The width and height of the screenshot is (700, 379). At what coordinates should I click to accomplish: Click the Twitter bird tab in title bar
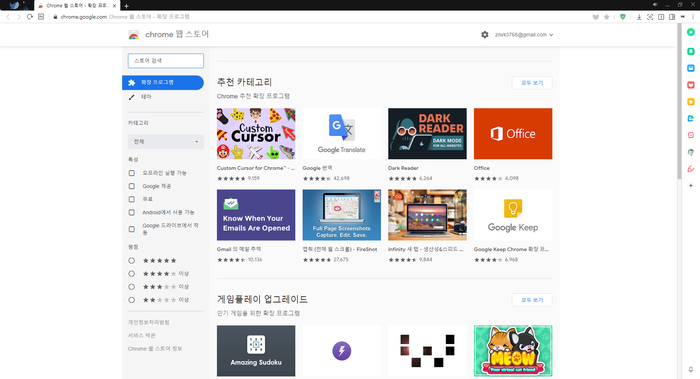[x=15, y=5]
